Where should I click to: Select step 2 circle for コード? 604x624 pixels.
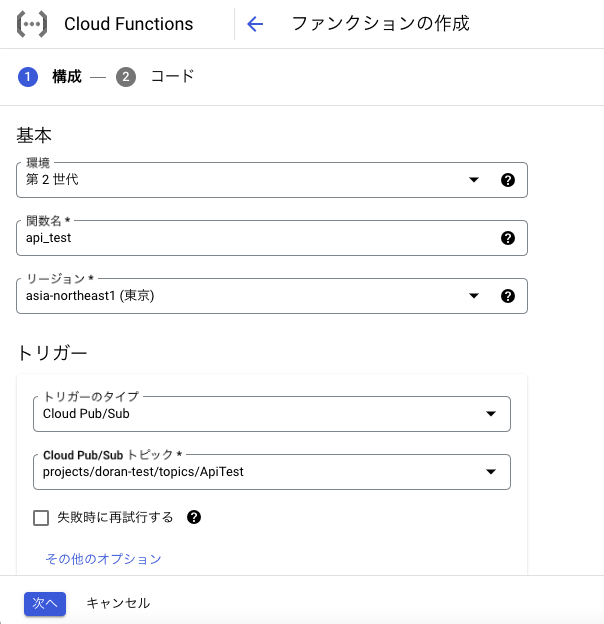pos(126,77)
